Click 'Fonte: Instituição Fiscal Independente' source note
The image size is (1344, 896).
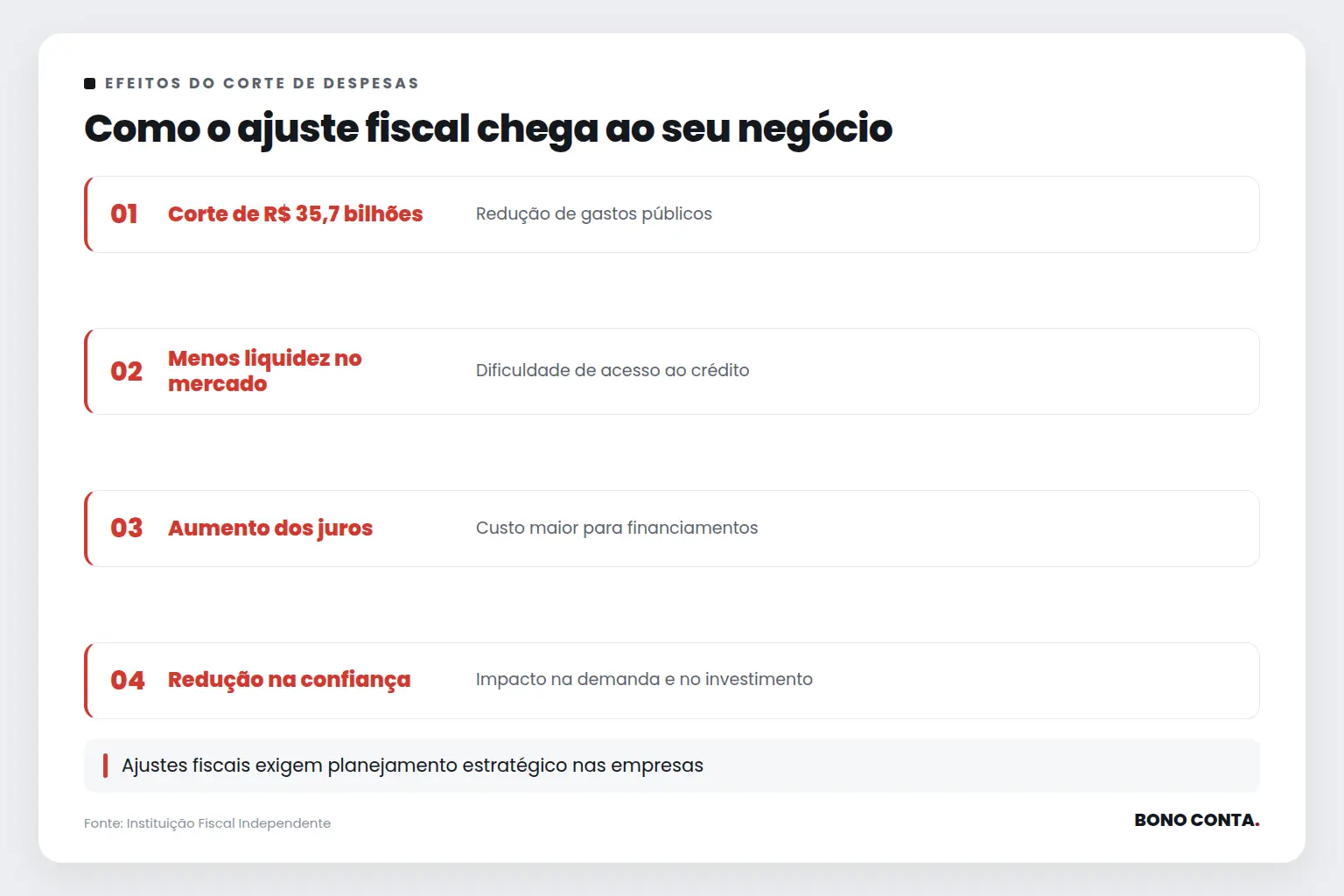pyautogui.click(x=207, y=823)
